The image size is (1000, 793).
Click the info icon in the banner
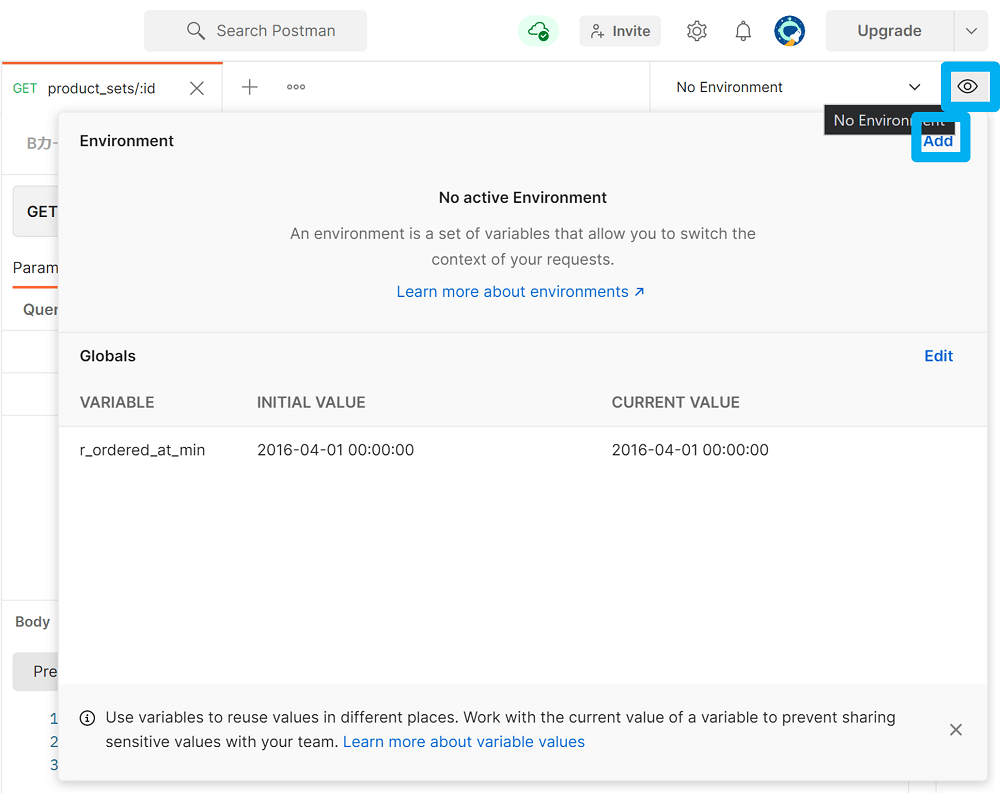pos(87,718)
